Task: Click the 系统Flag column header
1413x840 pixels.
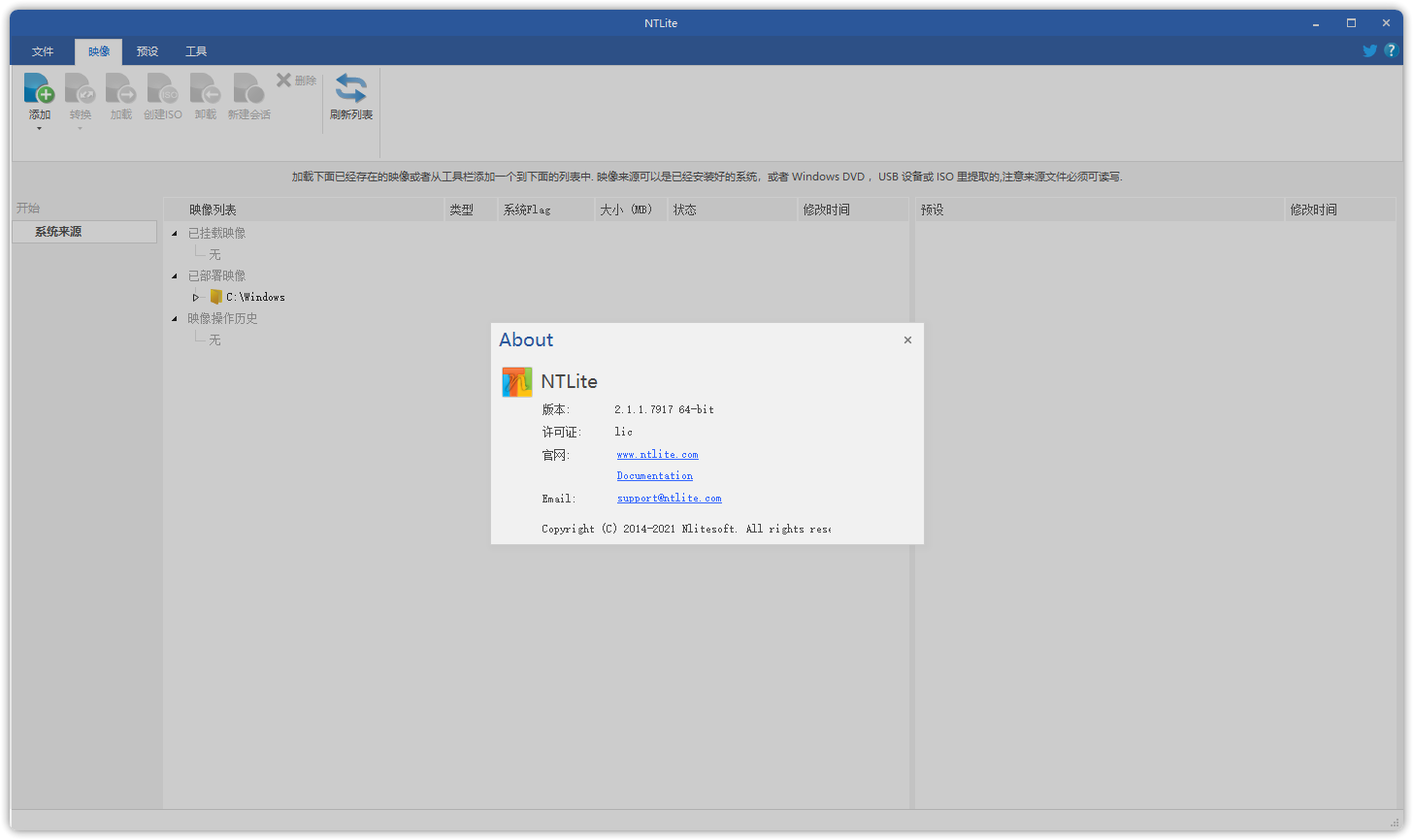Action: (545, 210)
